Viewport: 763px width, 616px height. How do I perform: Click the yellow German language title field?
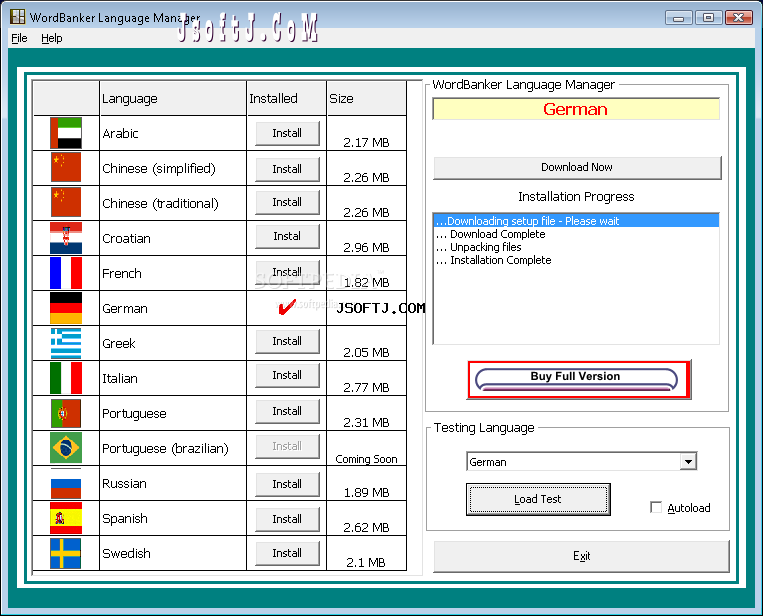click(576, 109)
